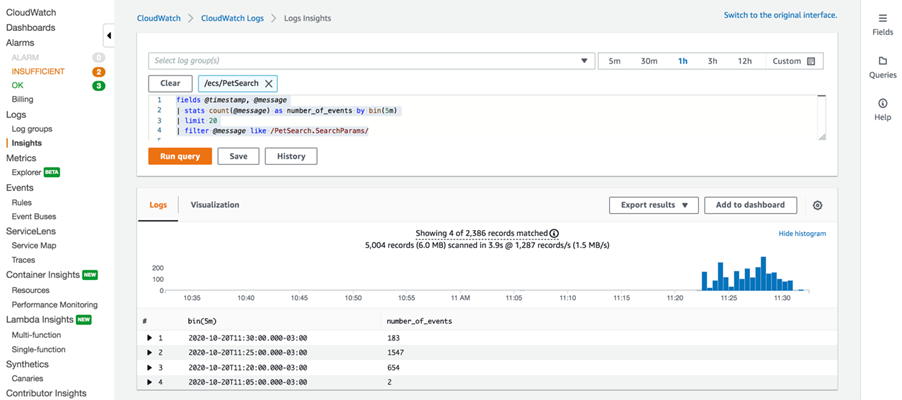Click Add to dashboard button
Viewport: 902px width, 400px height.
[750, 205]
